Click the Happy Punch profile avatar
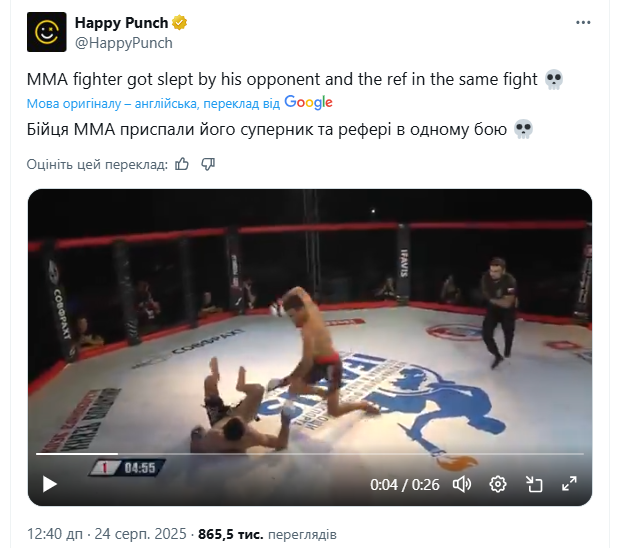The height and width of the screenshot is (548, 617). (x=46, y=32)
